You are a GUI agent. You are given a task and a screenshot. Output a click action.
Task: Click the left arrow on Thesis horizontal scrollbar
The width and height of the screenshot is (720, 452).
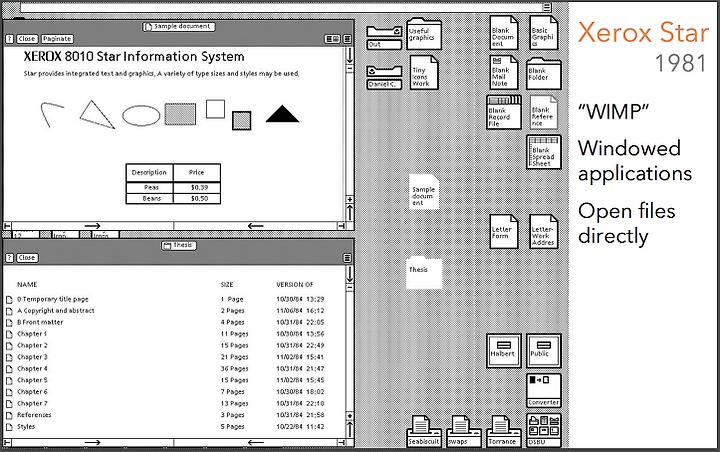pyautogui.click(x=256, y=442)
